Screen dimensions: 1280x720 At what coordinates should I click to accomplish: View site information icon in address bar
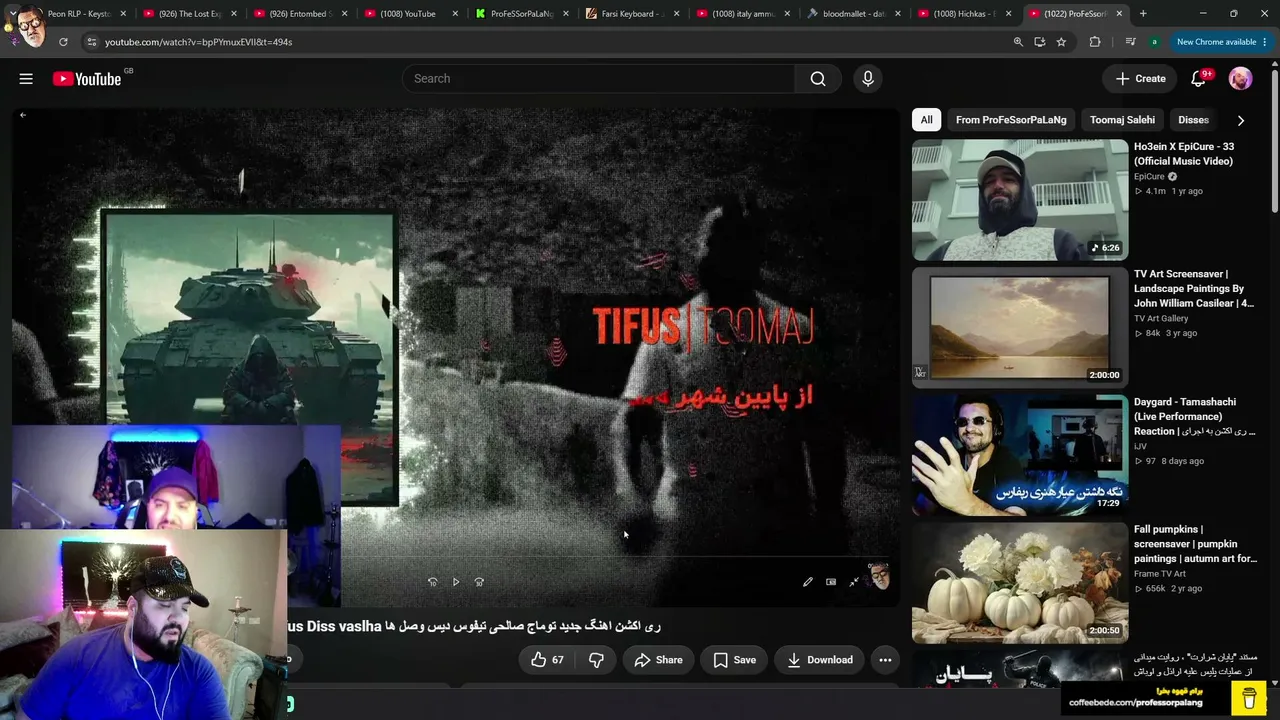tap(91, 42)
